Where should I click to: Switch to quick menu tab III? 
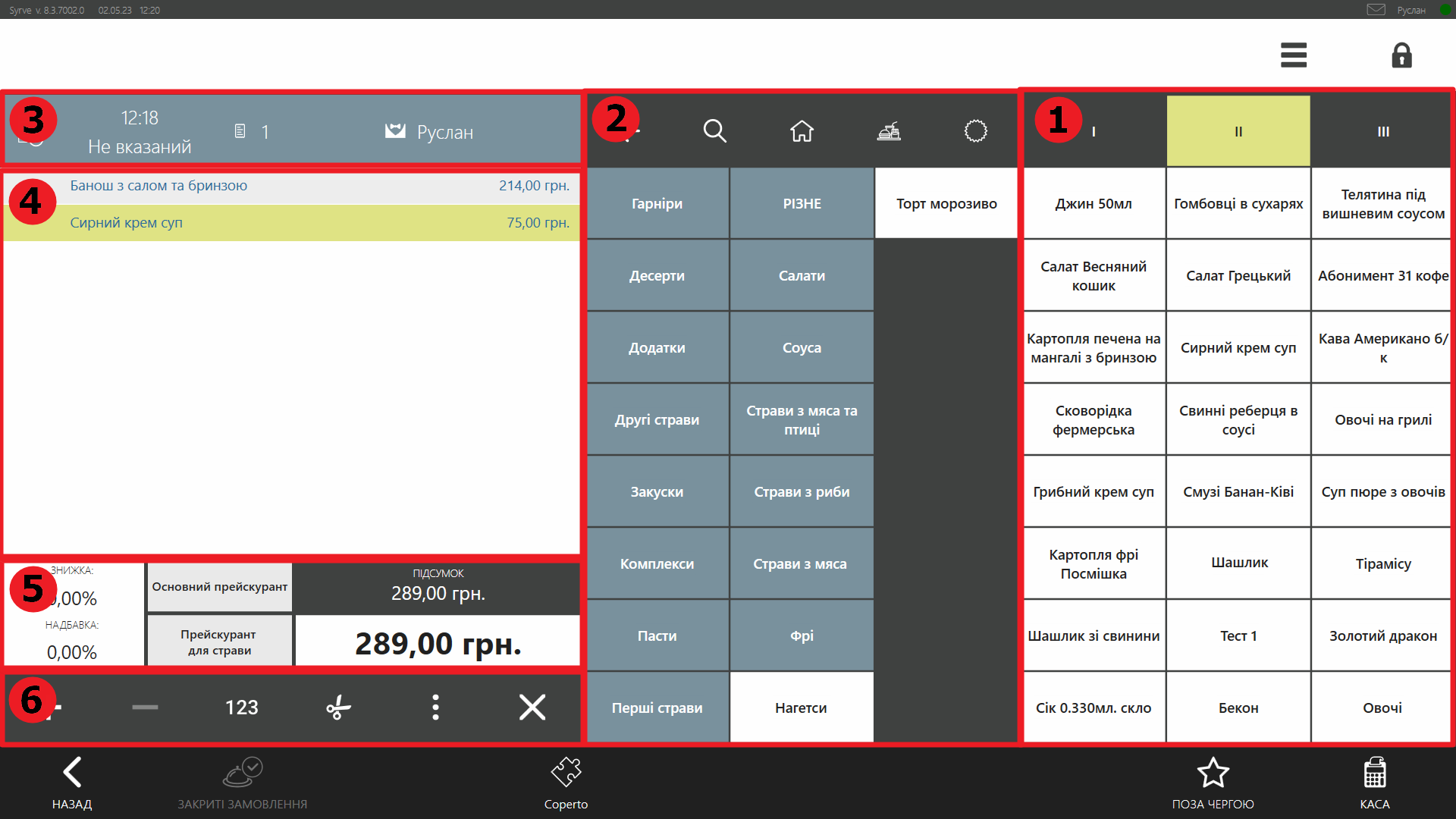[1383, 131]
